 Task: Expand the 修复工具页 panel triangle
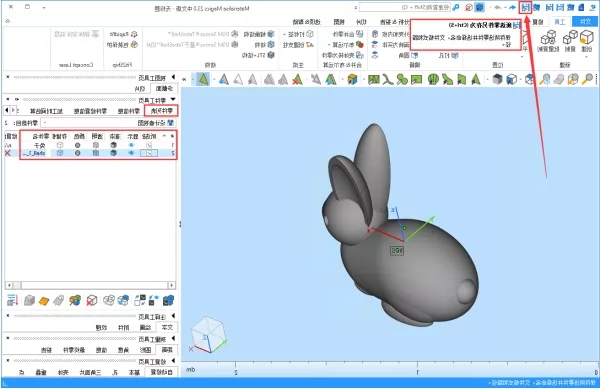pyautogui.click(x=173, y=361)
